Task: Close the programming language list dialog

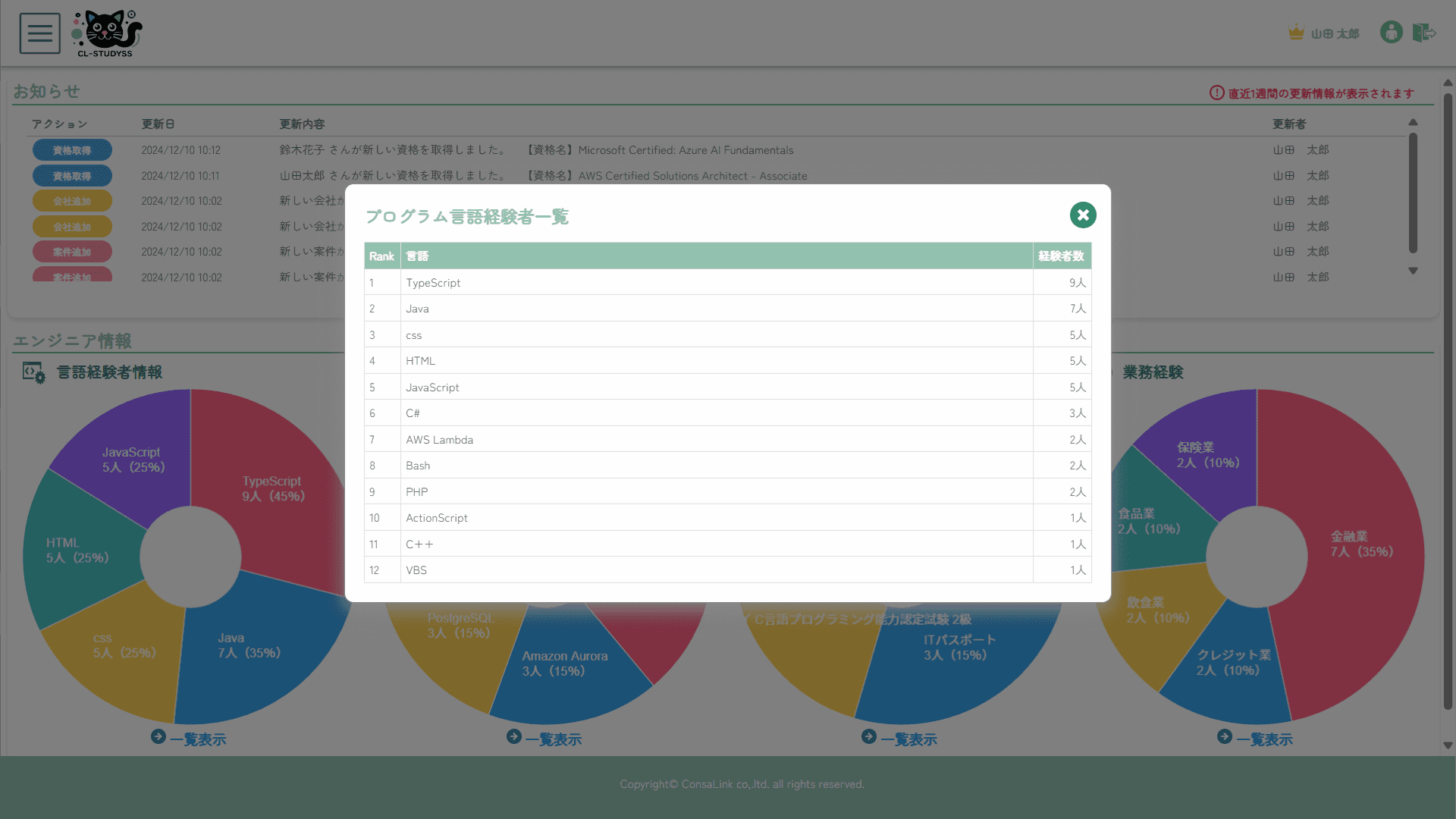Action: (1083, 215)
